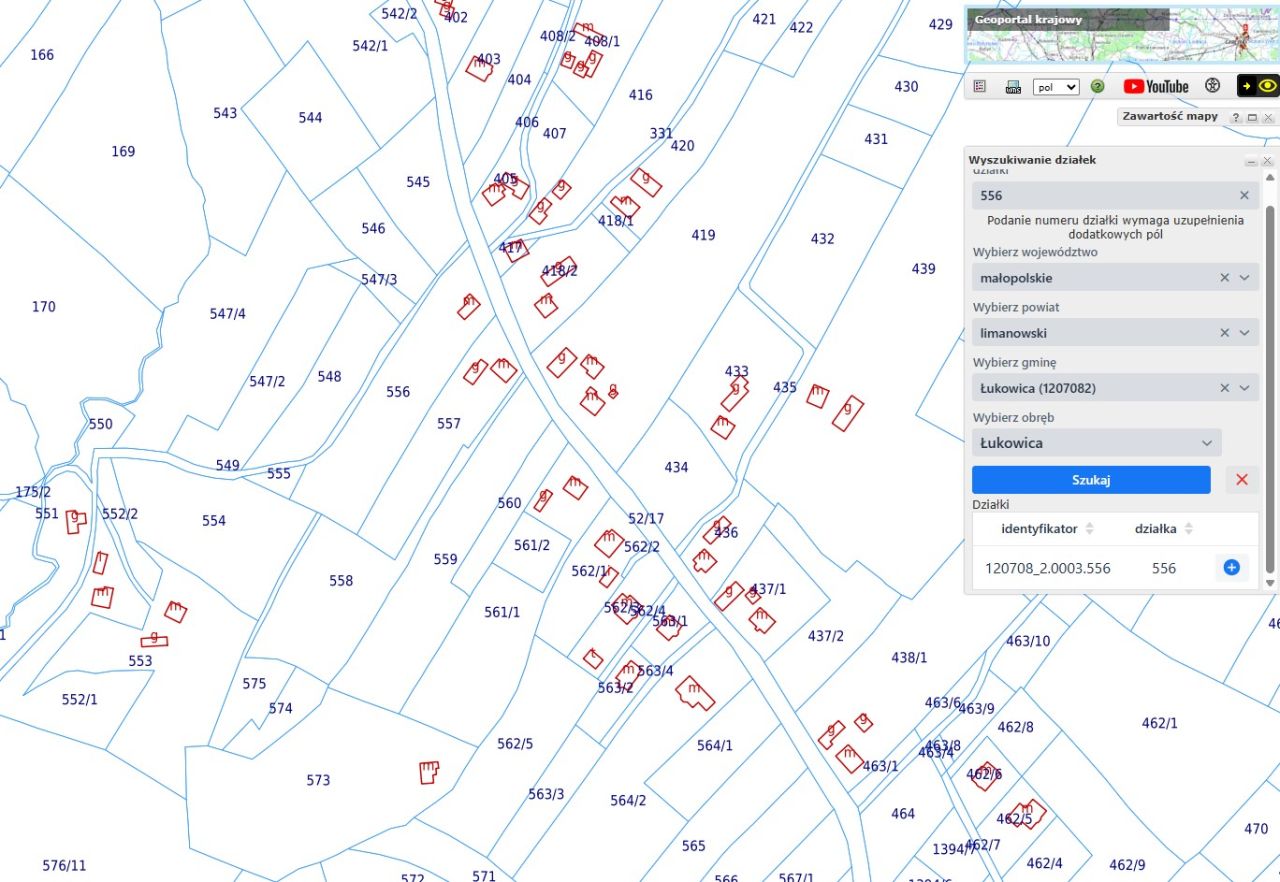The image size is (1280, 882).
Task: Add parcel 556 result with plus button
Action: click(1232, 568)
